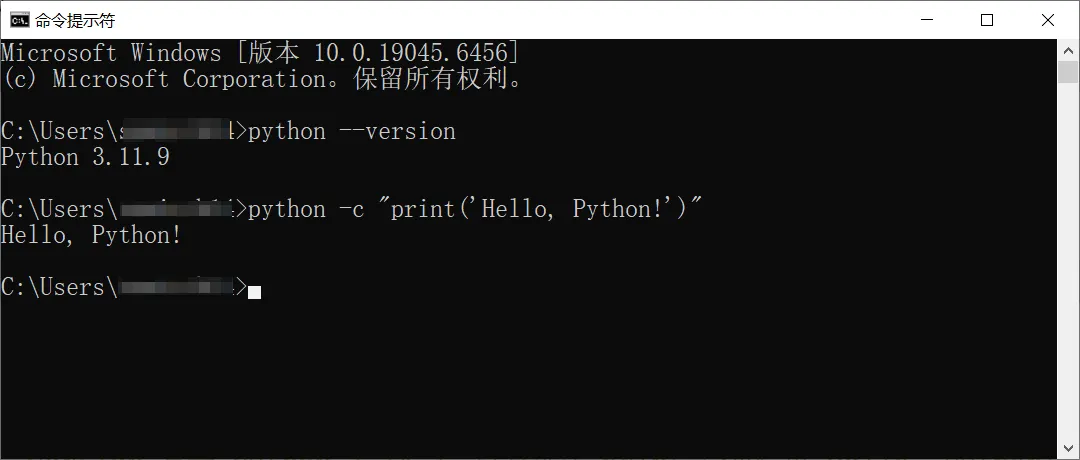
Task: Open the Command Prompt system menu icon
Action: point(18,20)
